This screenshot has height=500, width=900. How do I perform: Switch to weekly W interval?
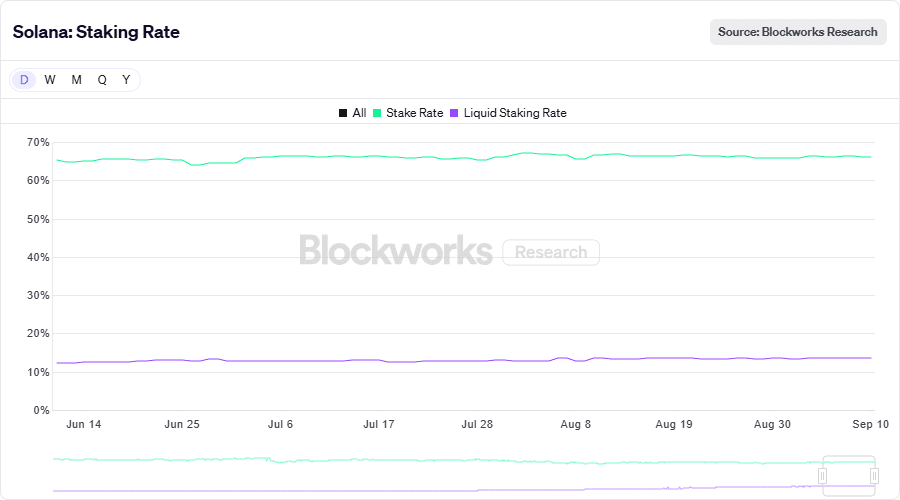click(x=50, y=80)
